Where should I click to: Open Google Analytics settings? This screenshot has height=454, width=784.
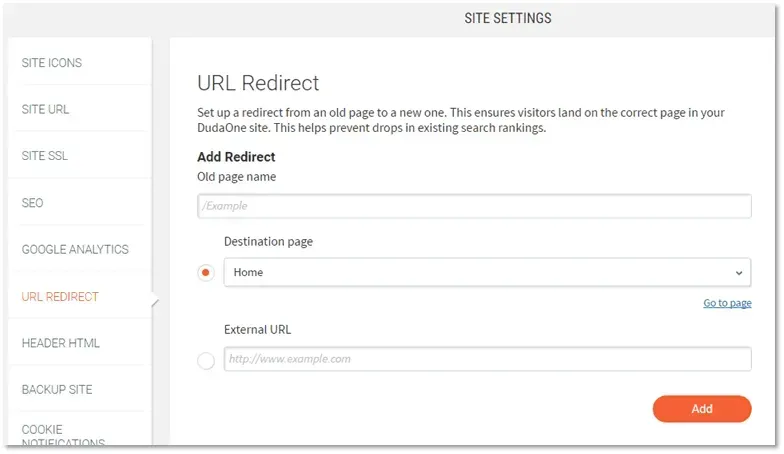(x=75, y=250)
